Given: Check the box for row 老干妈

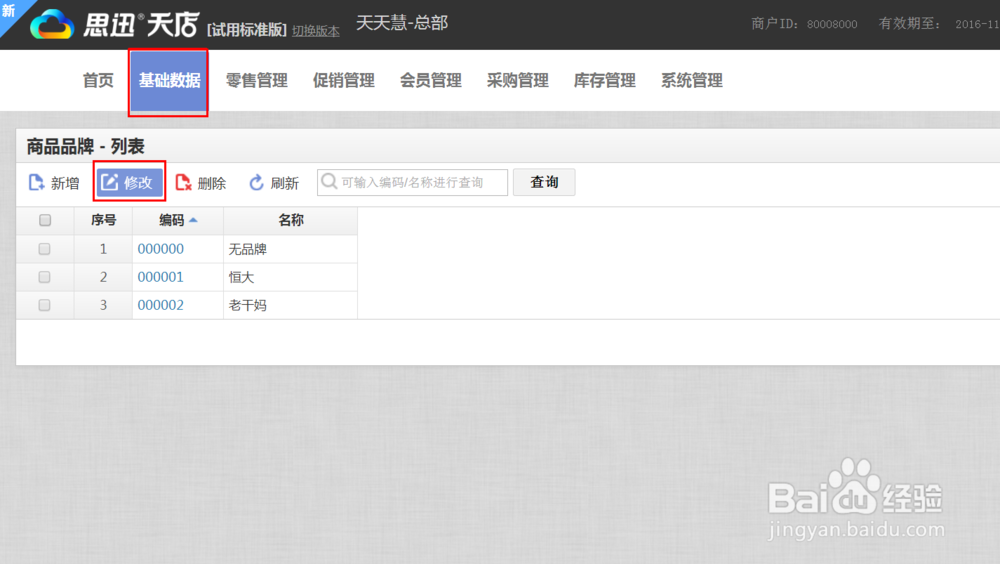Looking at the screenshot, I should [x=45, y=305].
